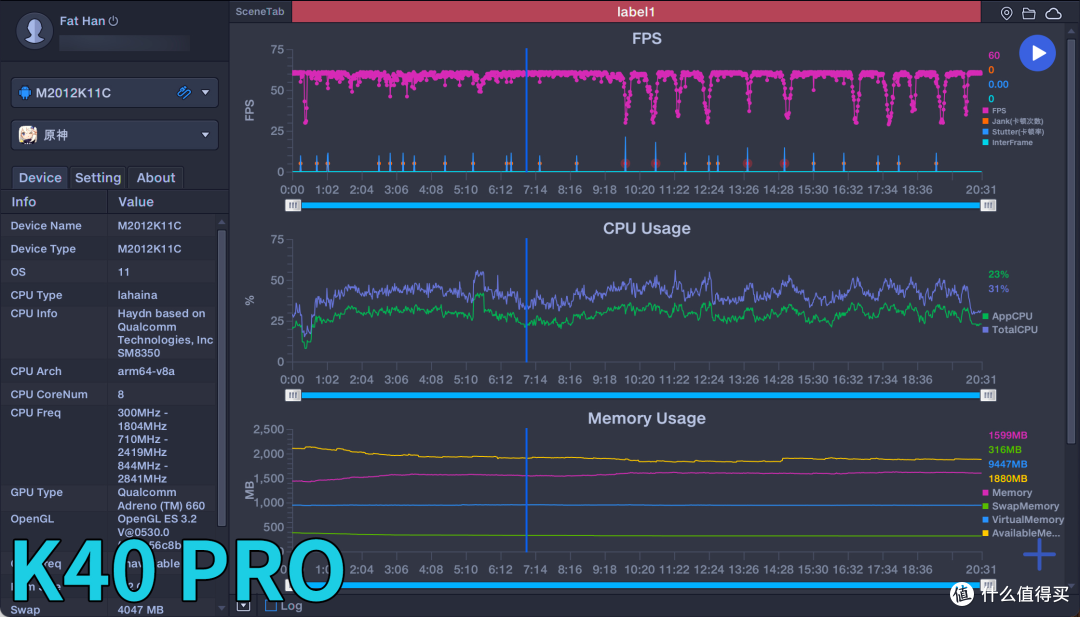Click the SceneTab label
Image resolution: width=1080 pixels, height=617 pixels.
(260, 12)
